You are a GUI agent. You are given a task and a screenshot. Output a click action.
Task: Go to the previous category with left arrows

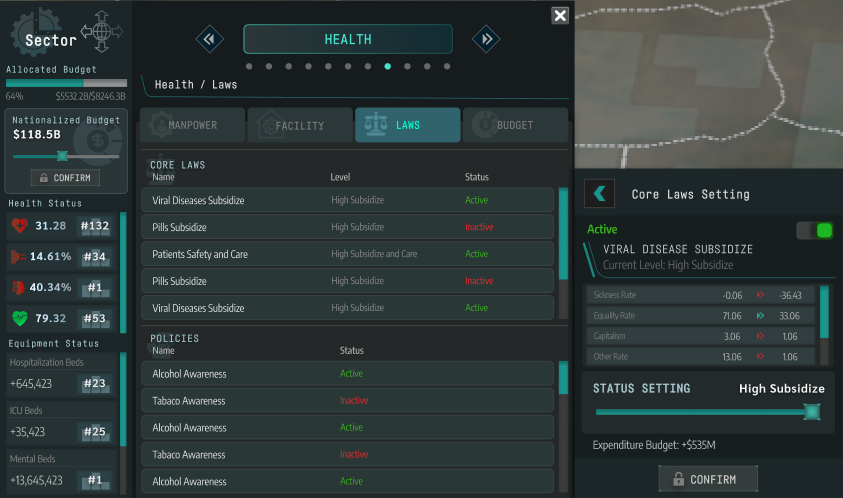coord(209,39)
